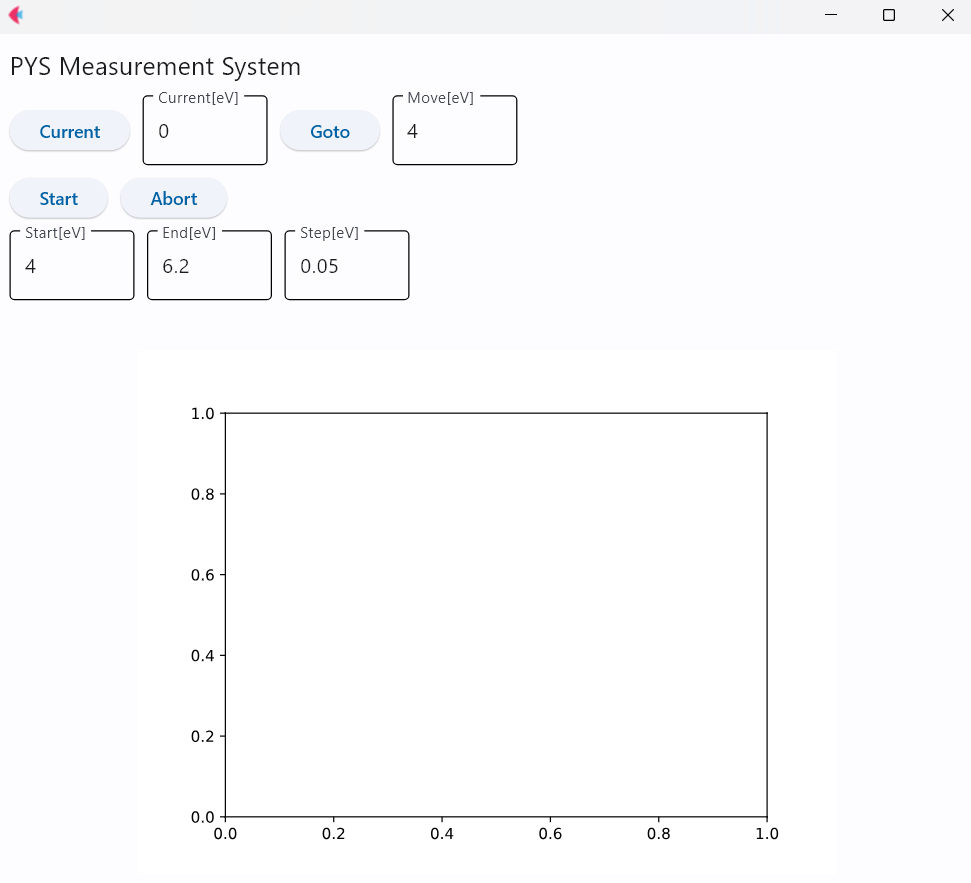Click the Start[eV] value showing 4
This screenshot has width=971, height=883.
tap(71, 266)
